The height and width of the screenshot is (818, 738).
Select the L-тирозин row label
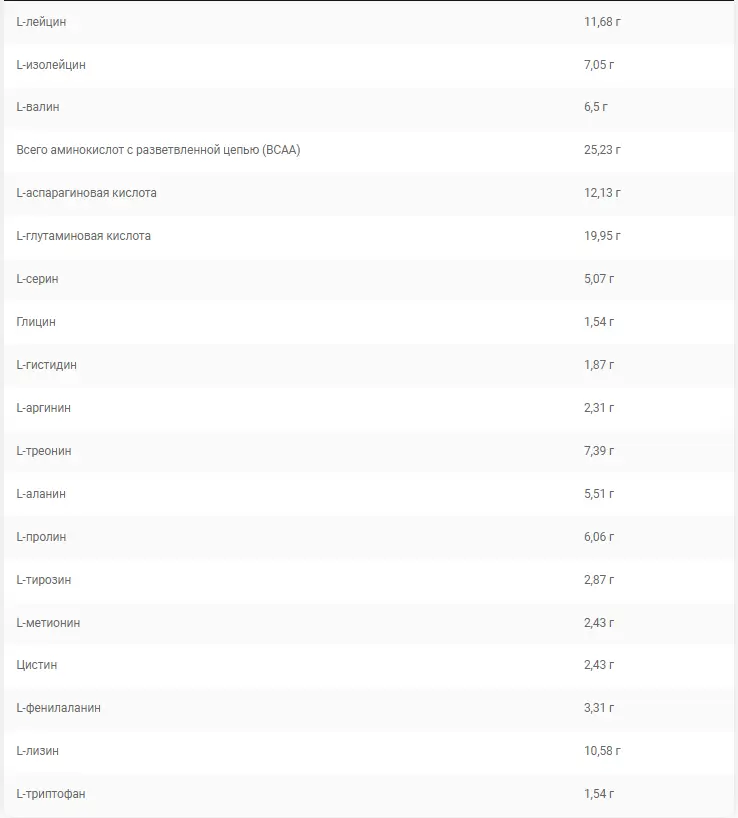44,580
